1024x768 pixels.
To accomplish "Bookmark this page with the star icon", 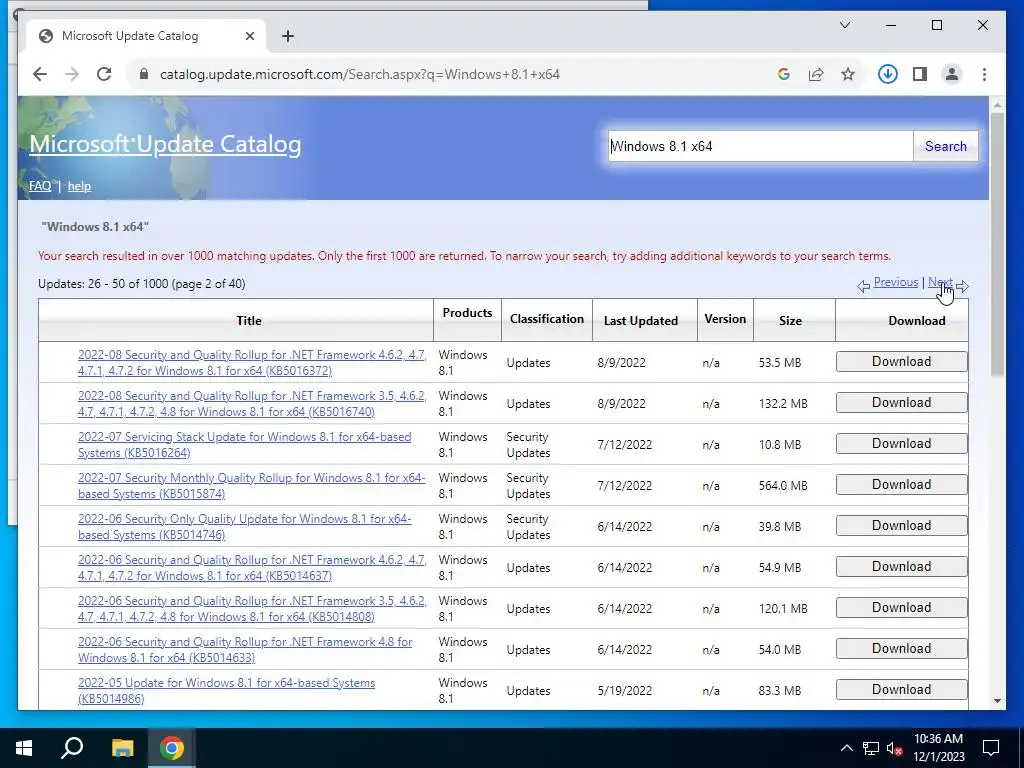I will click(848, 74).
